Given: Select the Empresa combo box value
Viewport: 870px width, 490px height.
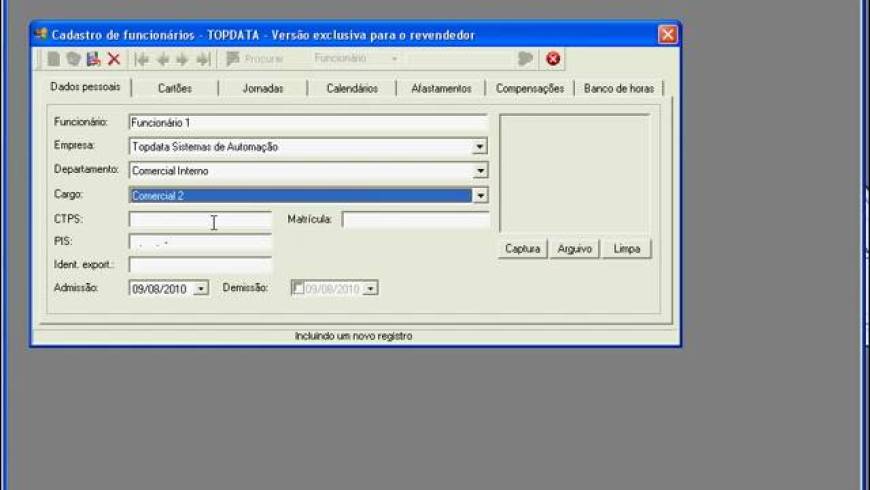Looking at the screenshot, I should tap(301, 147).
